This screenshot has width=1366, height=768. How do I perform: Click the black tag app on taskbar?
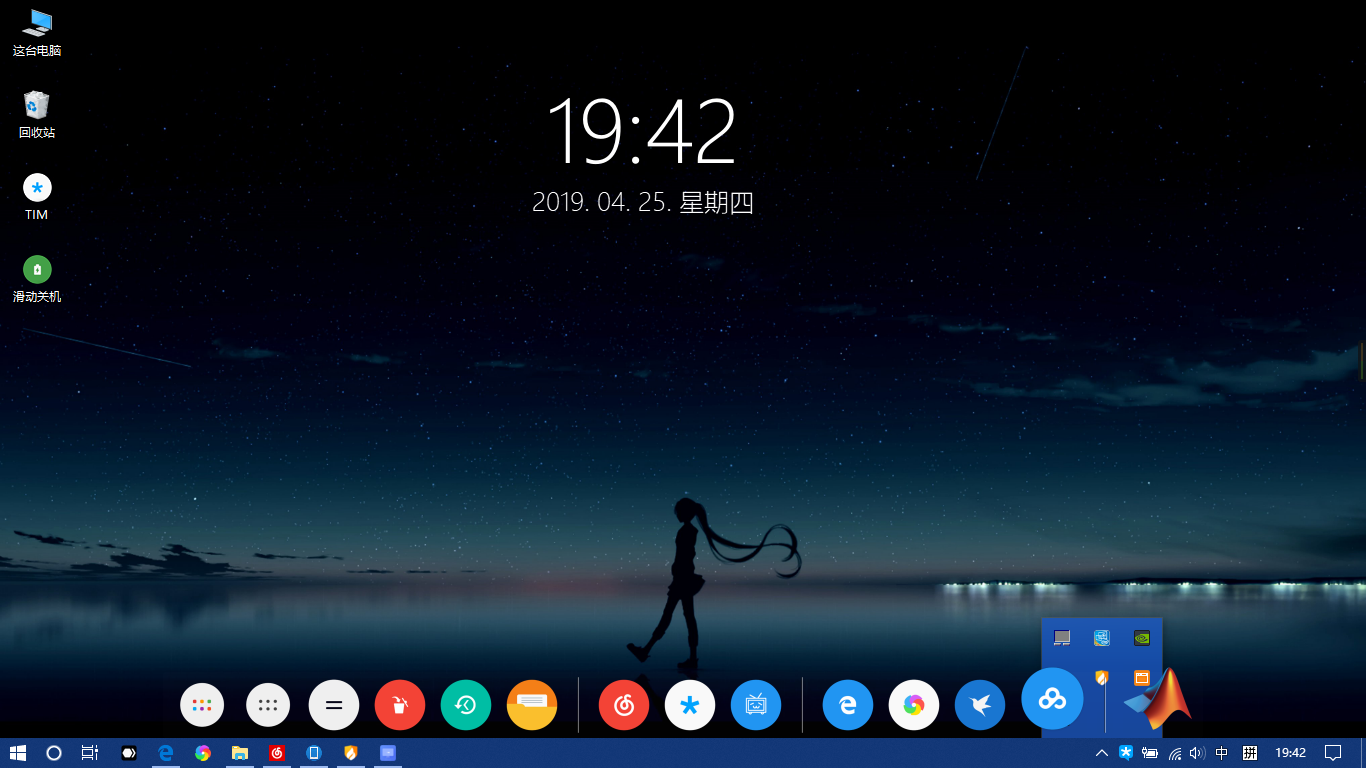pyautogui.click(x=129, y=753)
